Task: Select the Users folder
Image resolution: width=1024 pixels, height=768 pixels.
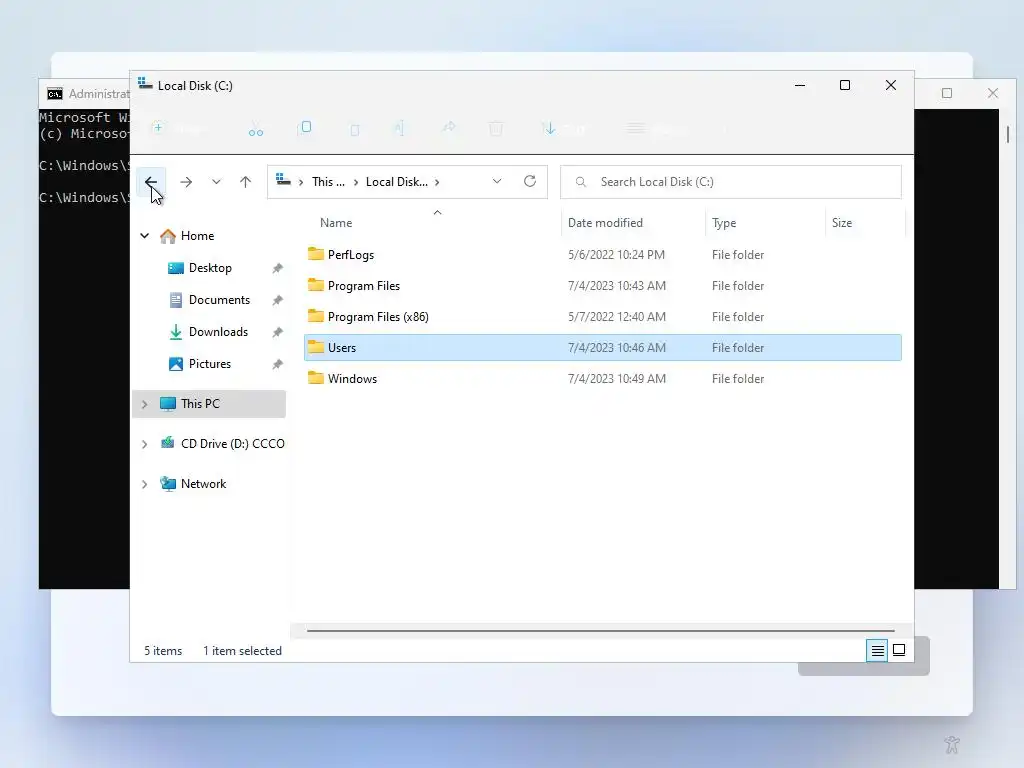Action: coord(603,347)
